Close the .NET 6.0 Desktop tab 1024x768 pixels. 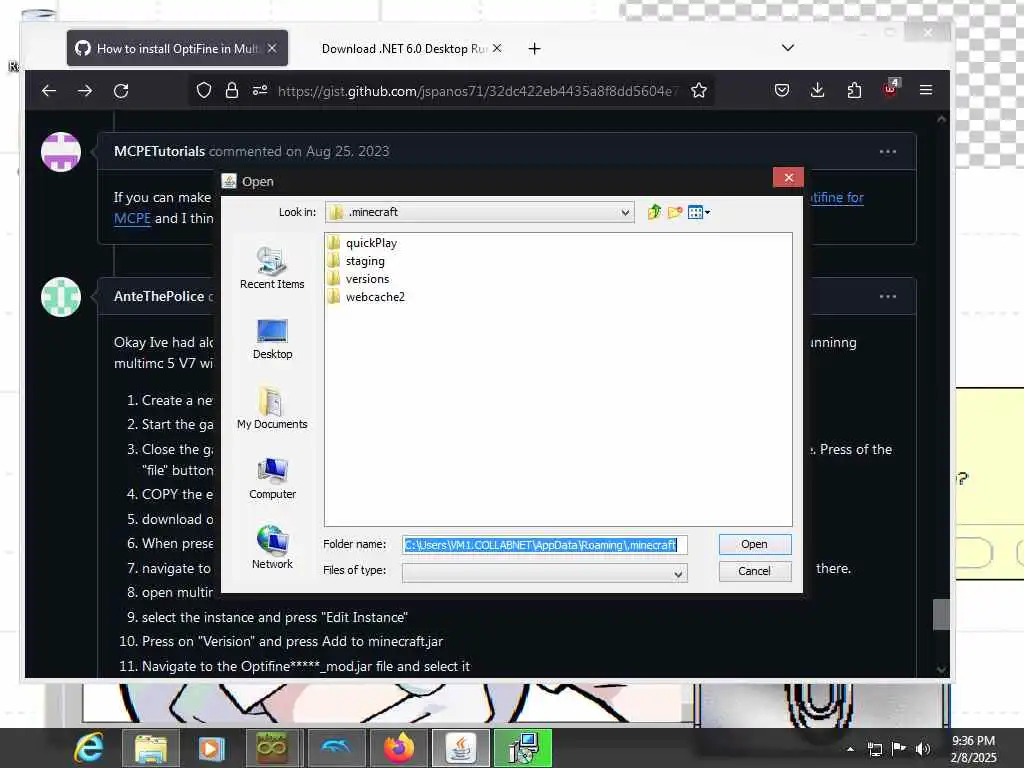(x=497, y=48)
